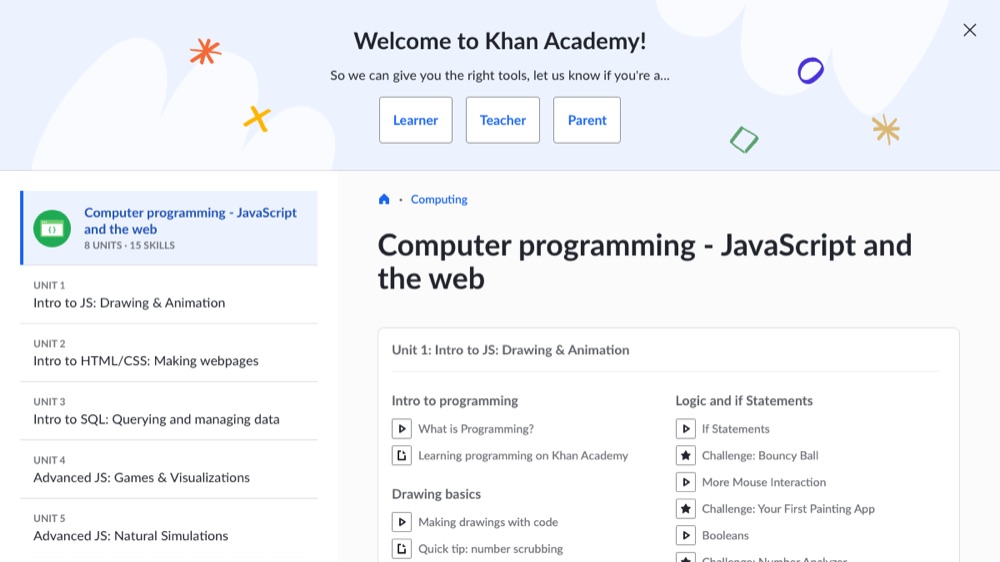The image size is (1000, 562).
Task: Open the Booleans lesson
Action: (x=725, y=536)
